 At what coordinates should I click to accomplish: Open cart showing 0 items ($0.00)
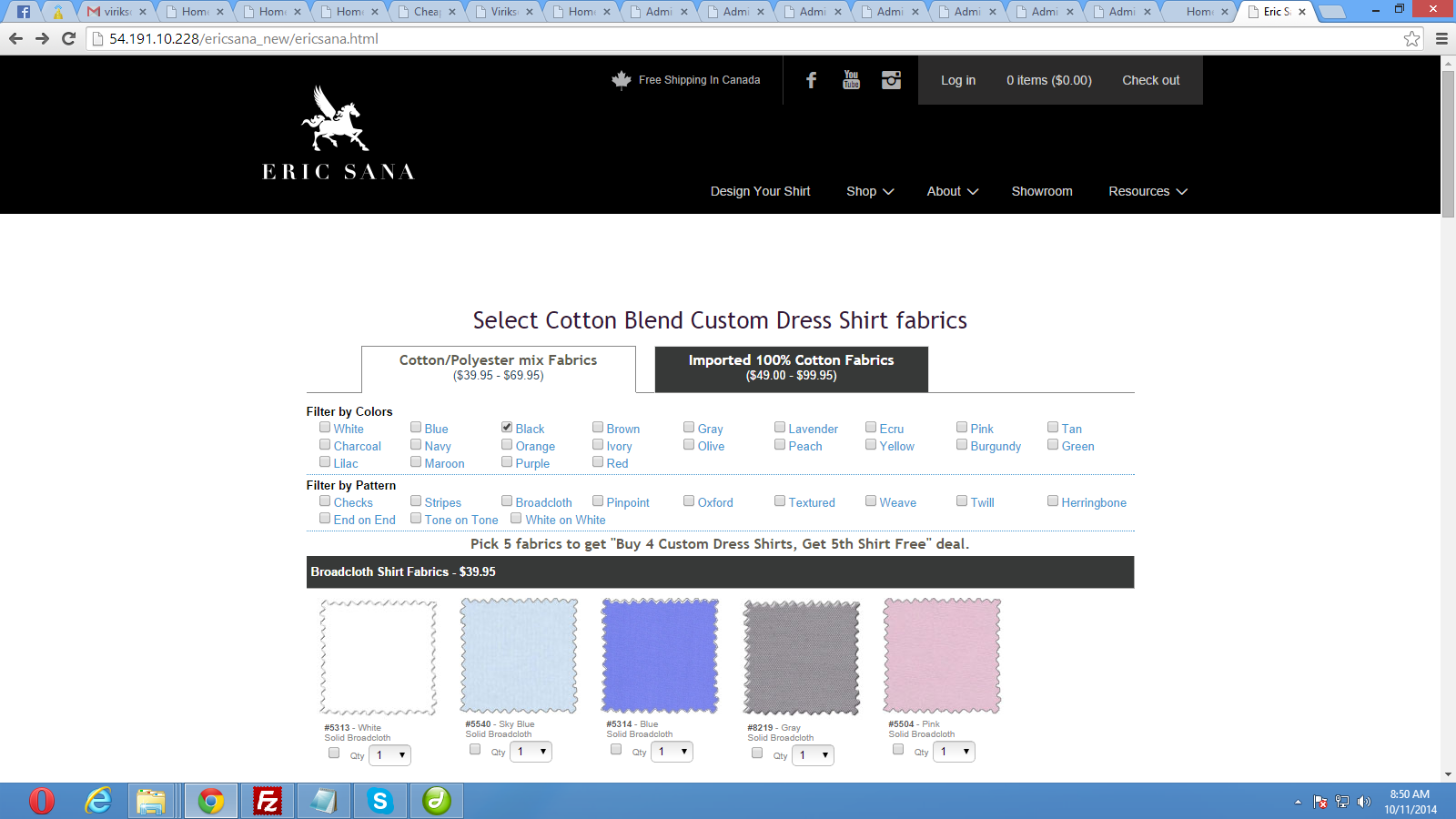[x=1049, y=80]
